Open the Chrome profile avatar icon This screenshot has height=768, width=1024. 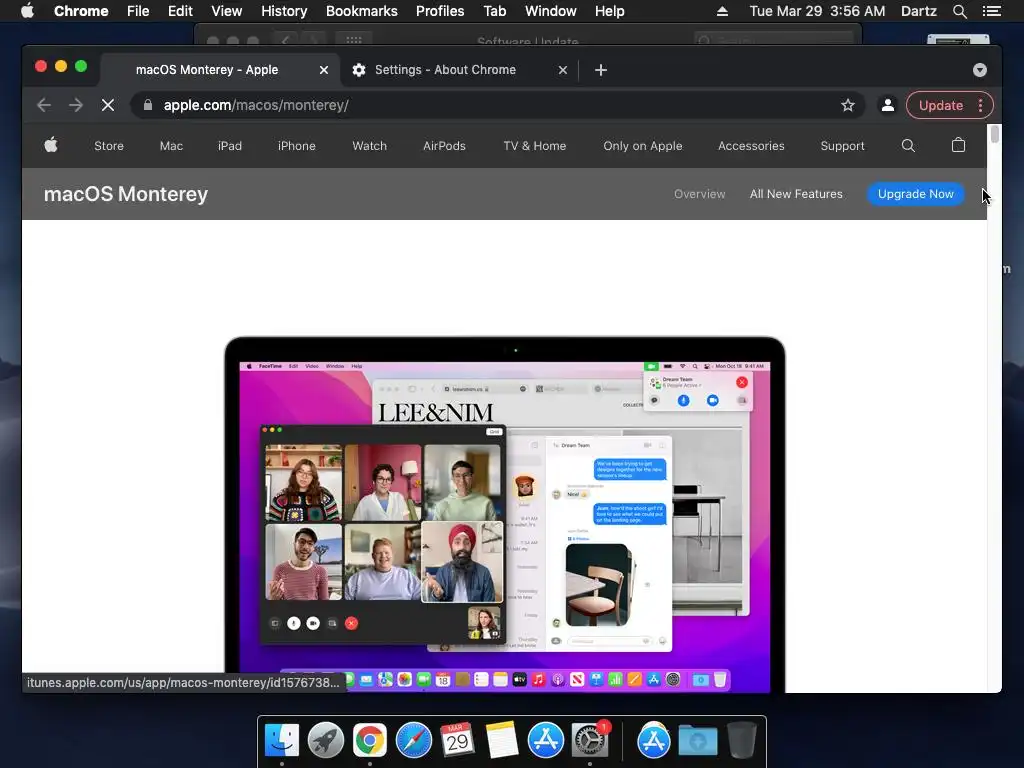(x=888, y=105)
